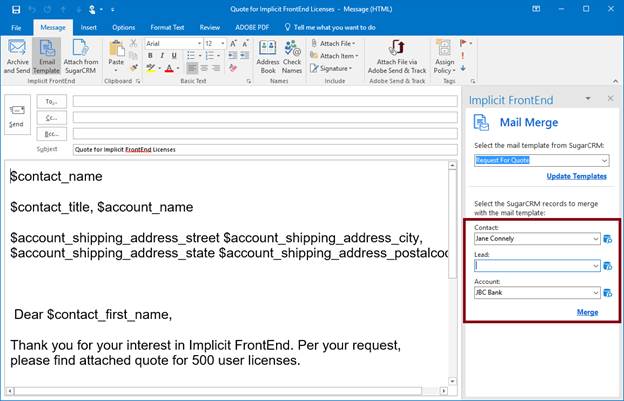This screenshot has height=401, width=624.
Task: Open the Contact dropdown showing Jane Connely
Action: [596, 239]
